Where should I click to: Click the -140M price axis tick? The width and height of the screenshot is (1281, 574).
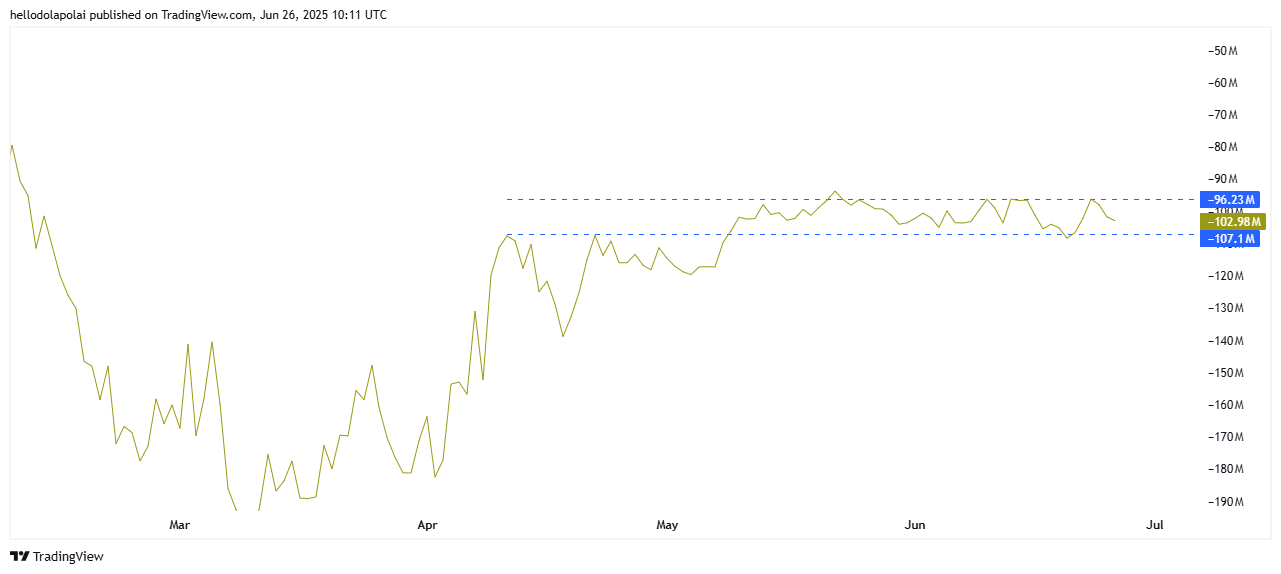1223,340
